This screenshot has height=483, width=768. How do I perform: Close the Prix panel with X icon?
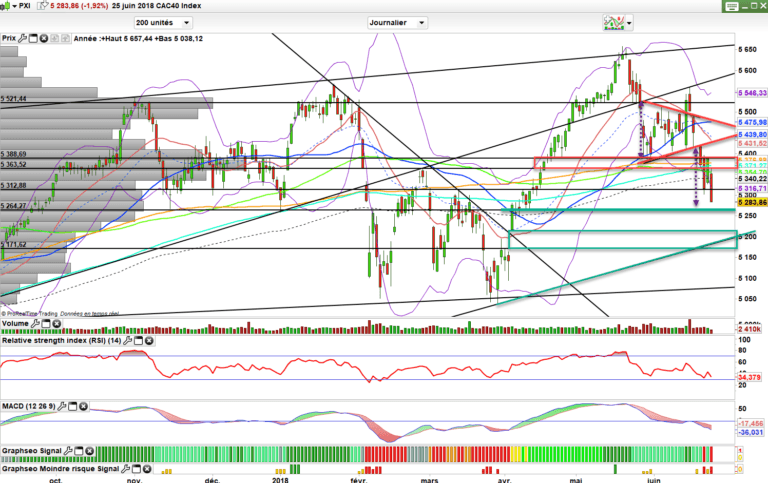click(x=45, y=39)
